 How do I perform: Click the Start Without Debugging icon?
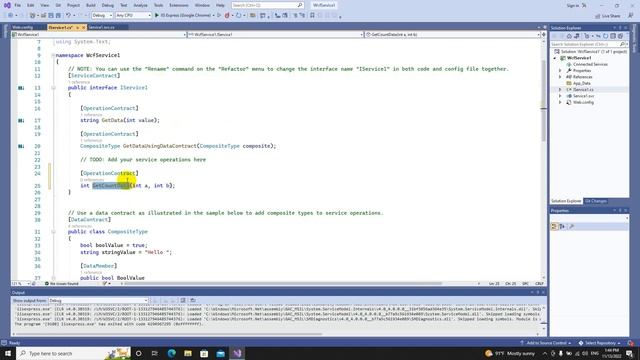[x=219, y=16]
